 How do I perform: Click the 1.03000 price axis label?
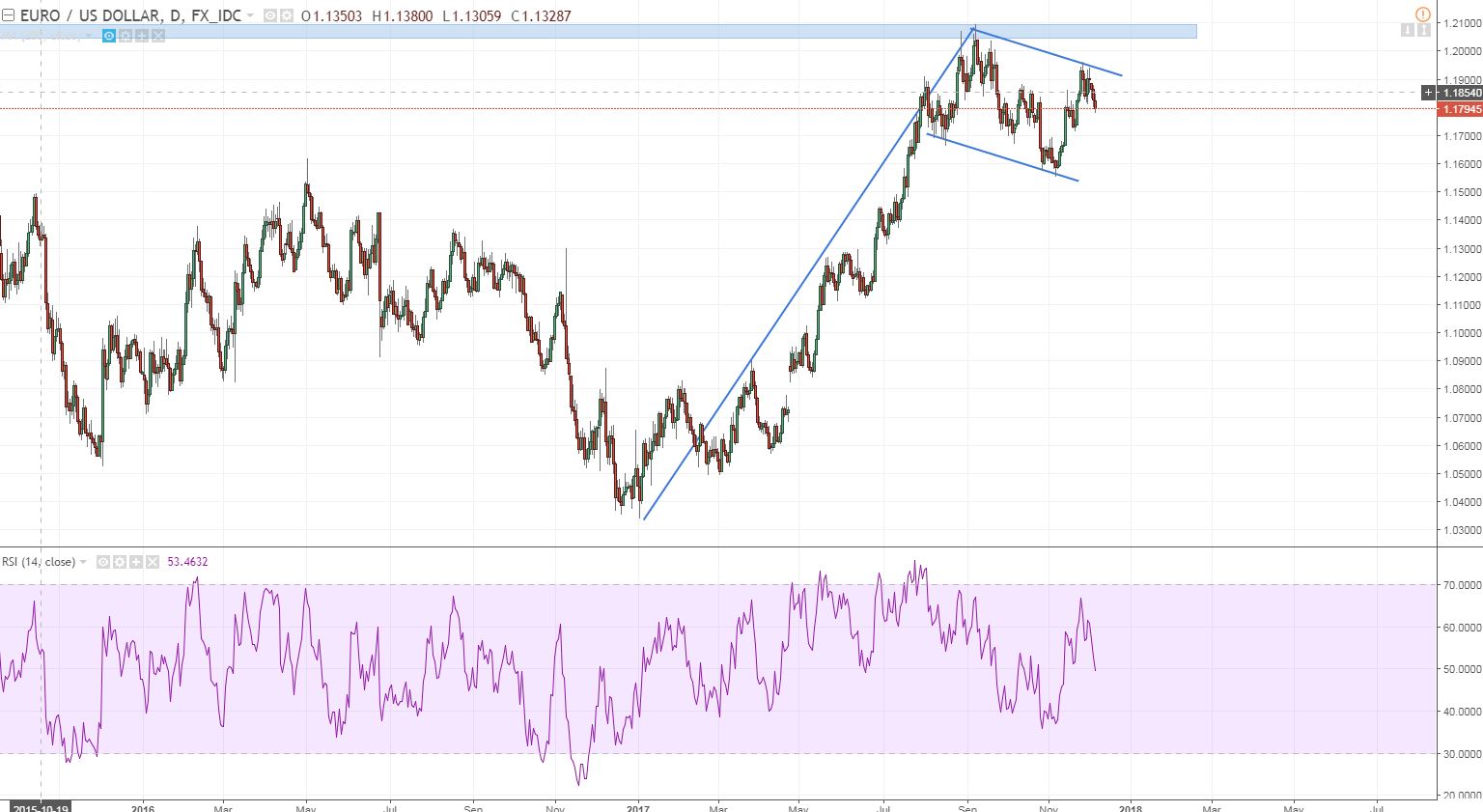tap(1462, 530)
